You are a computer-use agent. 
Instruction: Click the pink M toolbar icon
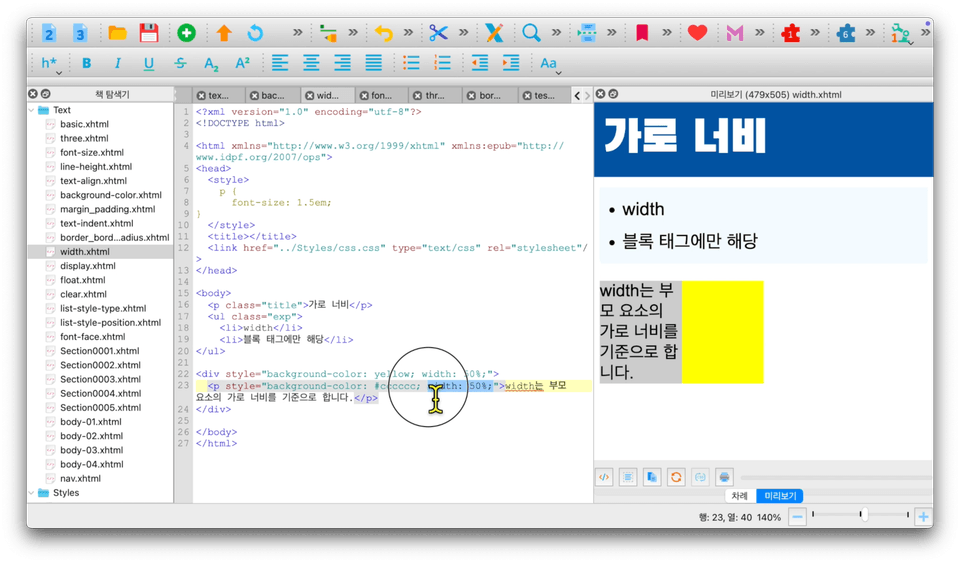tap(734, 32)
